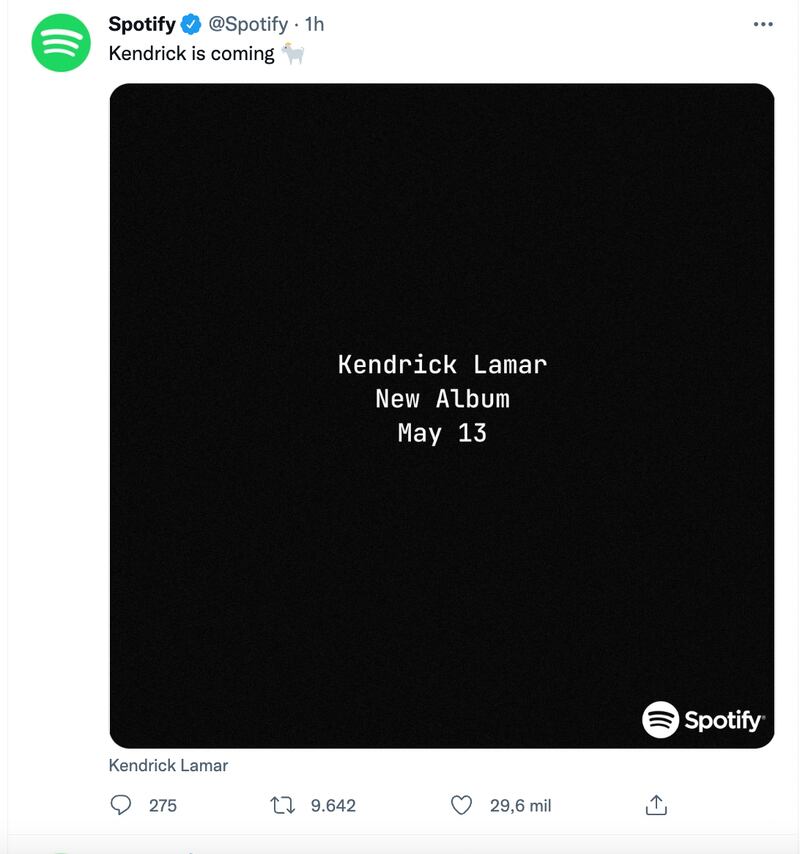Click the @Spotify handle

pyautogui.click(x=248, y=24)
